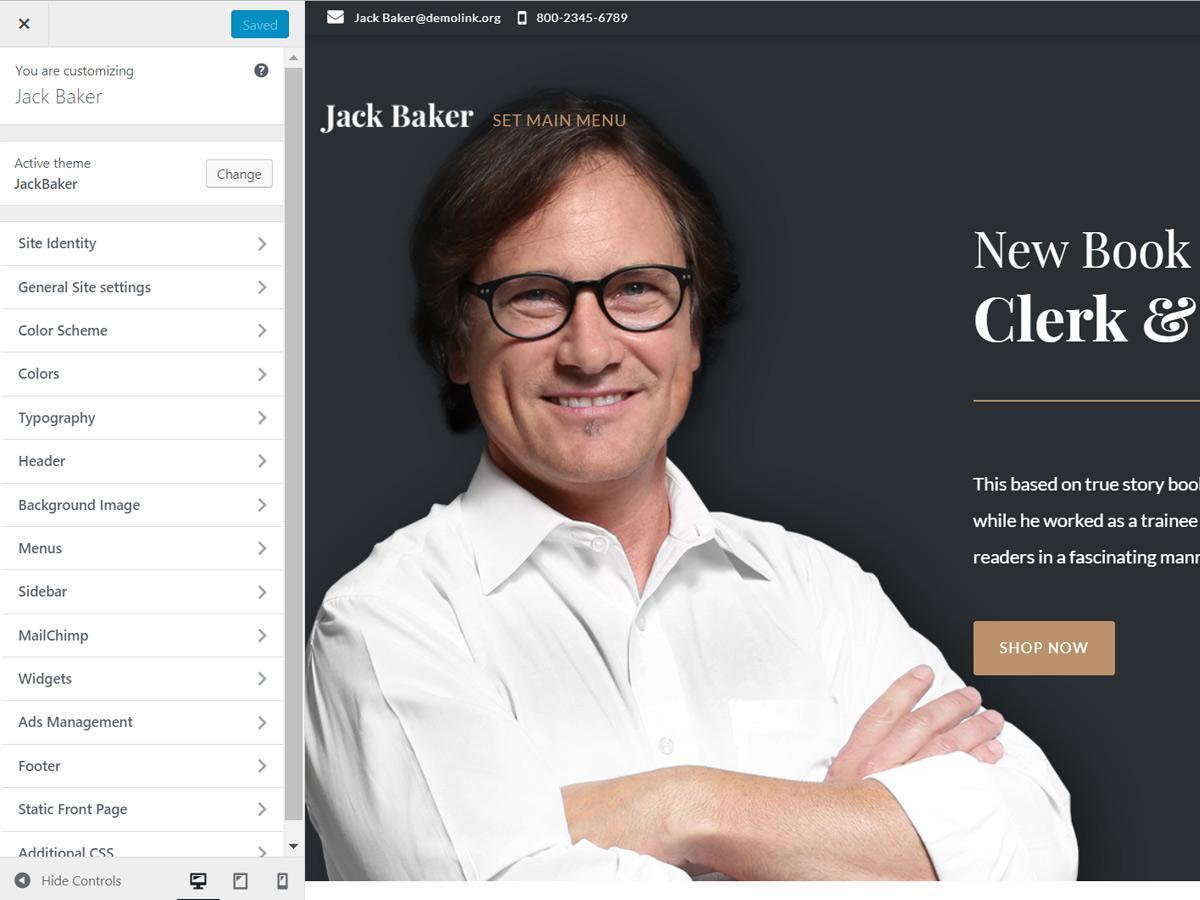This screenshot has height=900, width=1200.
Task: Click the Saved button
Action: [x=260, y=25]
